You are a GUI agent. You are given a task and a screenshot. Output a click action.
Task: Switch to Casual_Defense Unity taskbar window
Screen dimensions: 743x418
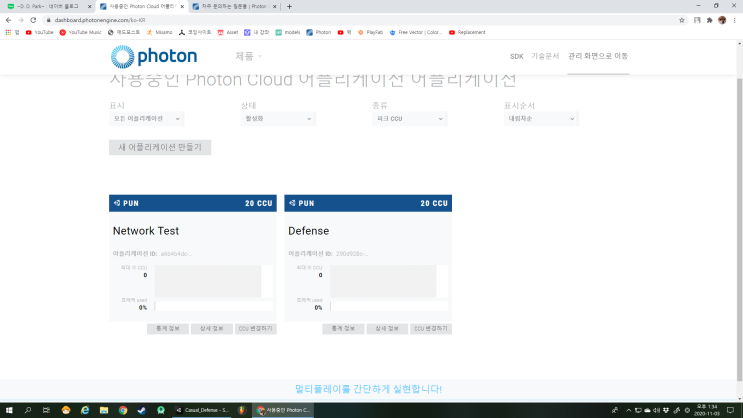(x=202, y=410)
